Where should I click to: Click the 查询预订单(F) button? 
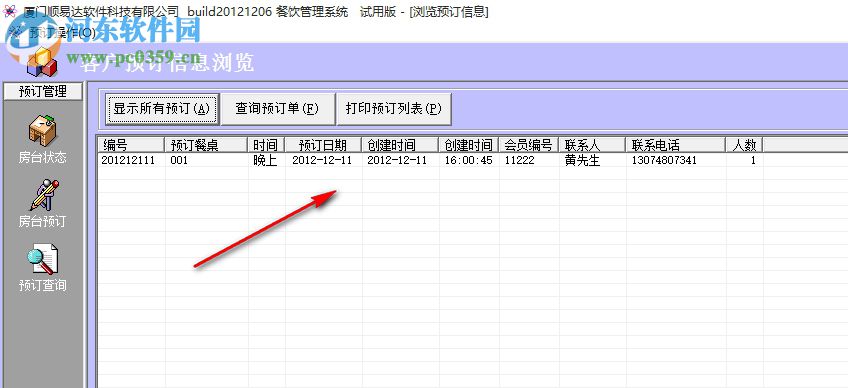point(277,108)
